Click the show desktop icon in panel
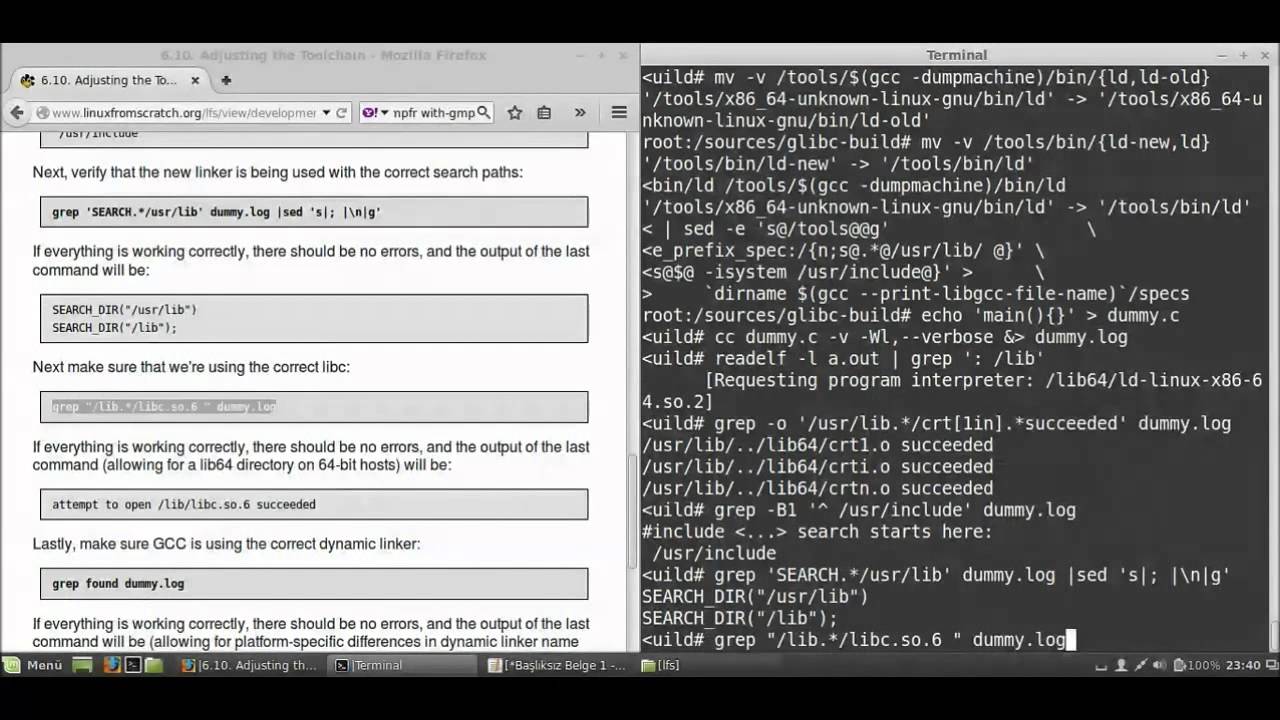The height and width of the screenshot is (720, 1280). (83, 665)
